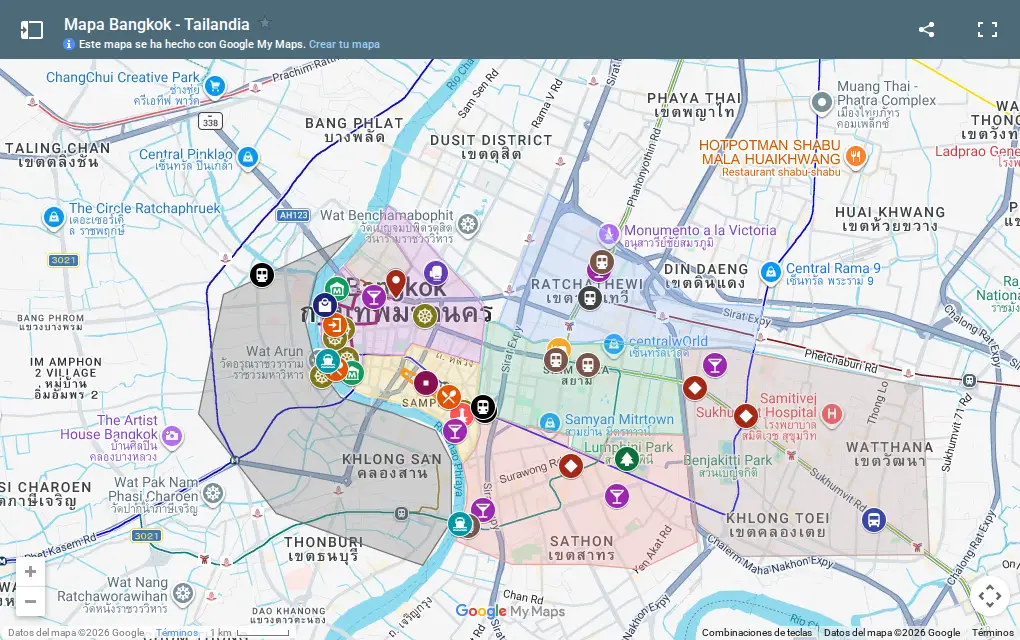The width and height of the screenshot is (1020, 640).
Task: Star the Mapa Bangkok map
Action: pyautogui.click(x=265, y=23)
